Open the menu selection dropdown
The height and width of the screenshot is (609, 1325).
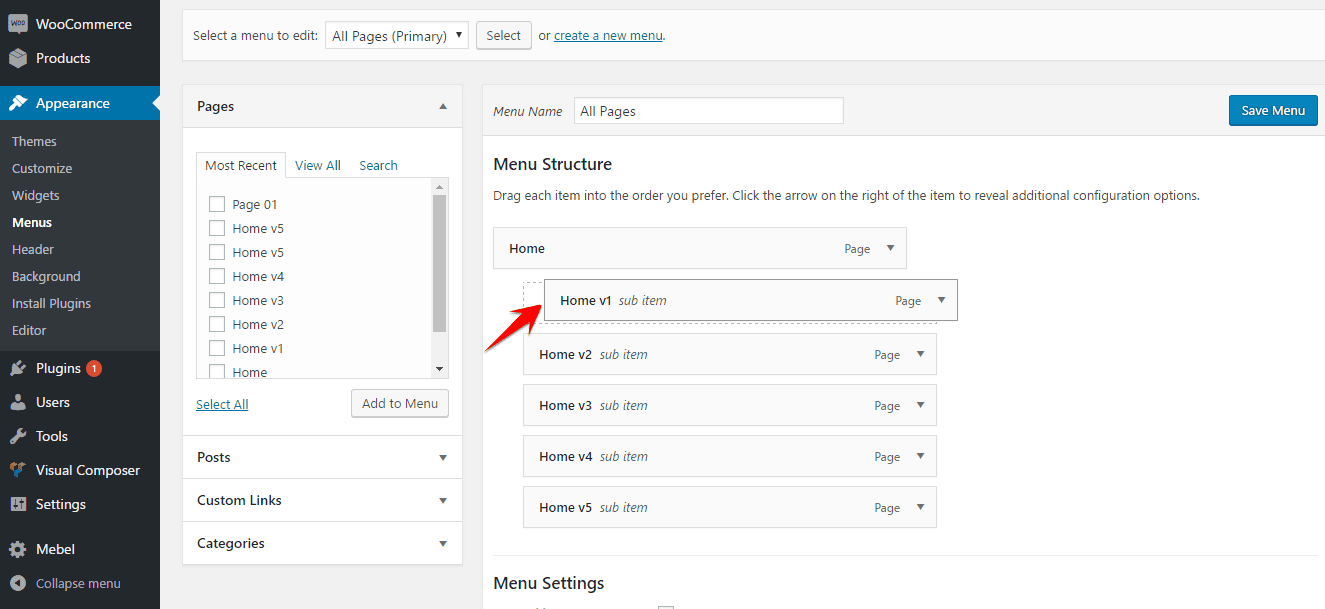coord(396,34)
